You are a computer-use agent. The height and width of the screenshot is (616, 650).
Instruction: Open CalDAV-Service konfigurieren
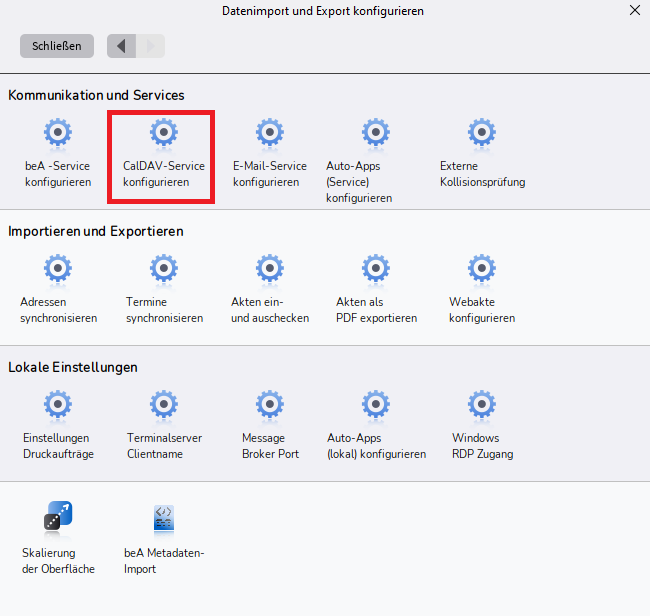coord(163,153)
